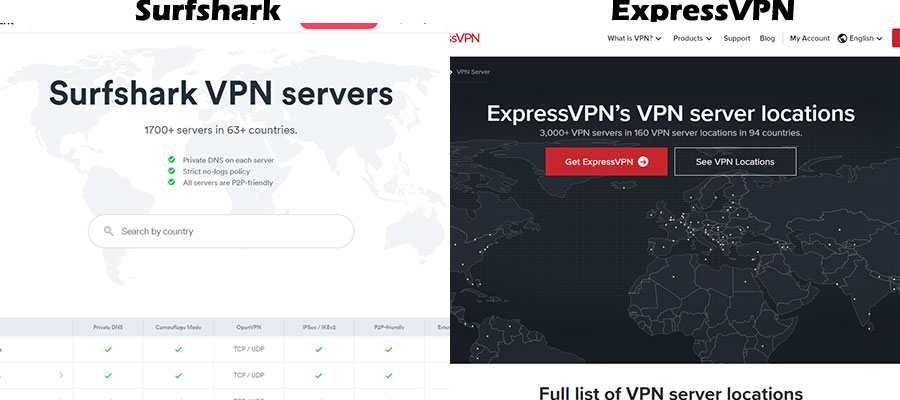Click the magnifier icon in the Surfshark search box

108,231
